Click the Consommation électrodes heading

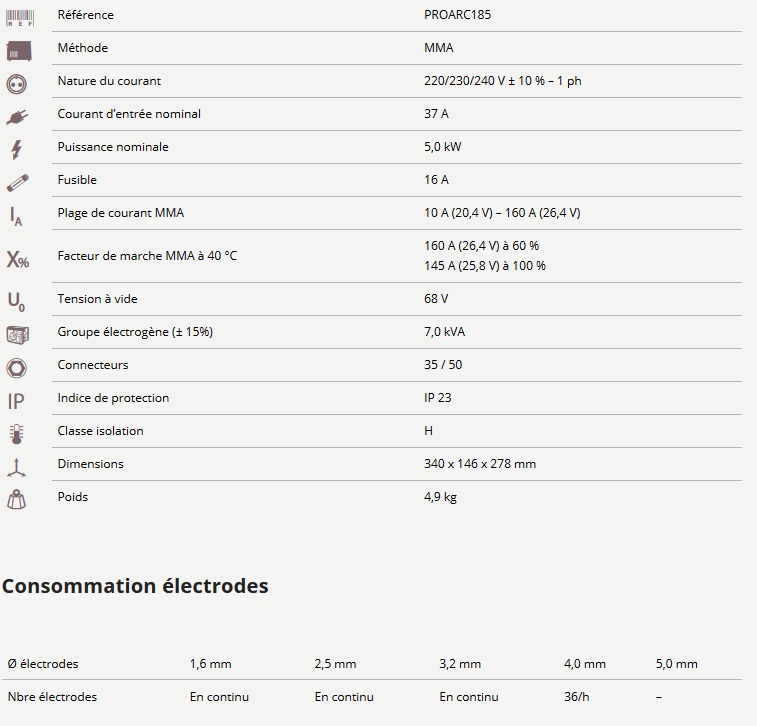pos(135,586)
